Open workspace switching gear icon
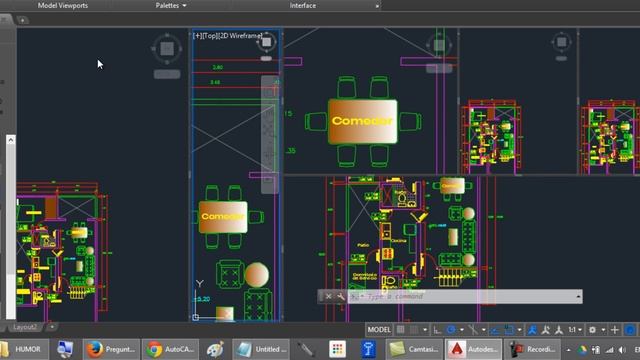This screenshot has height=360, width=640. tap(592, 330)
